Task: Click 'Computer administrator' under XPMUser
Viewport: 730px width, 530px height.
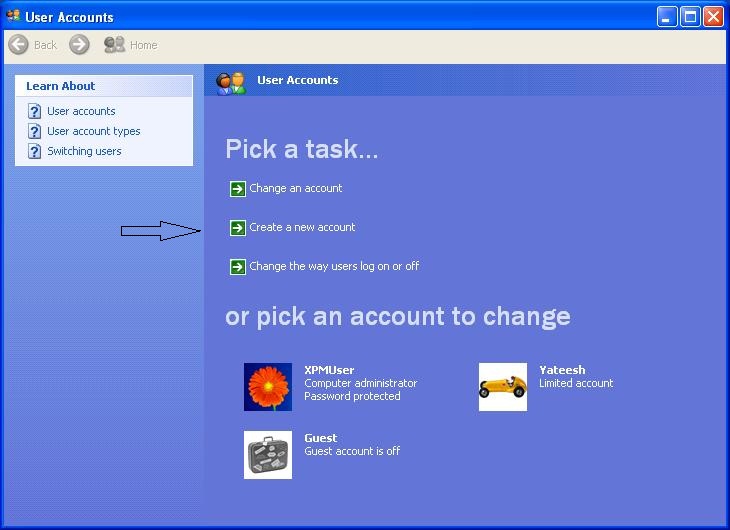Action: click(361, 383)
